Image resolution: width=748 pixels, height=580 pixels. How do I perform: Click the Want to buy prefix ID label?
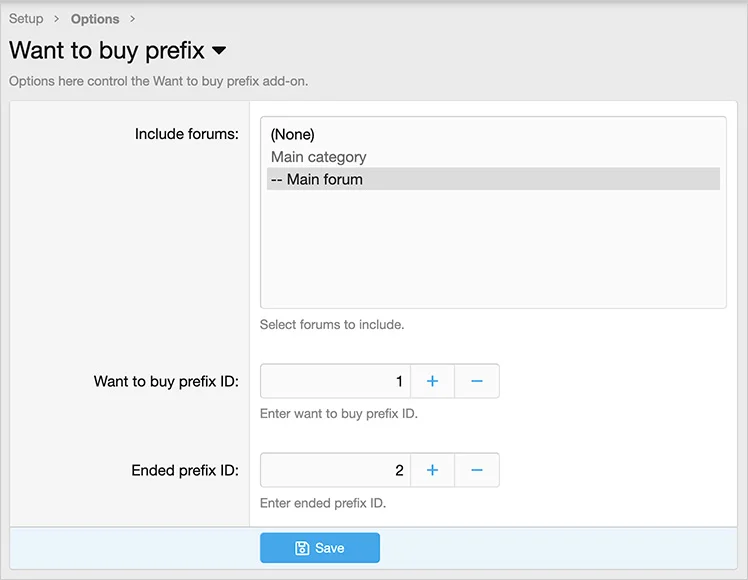tap(166, 381)
